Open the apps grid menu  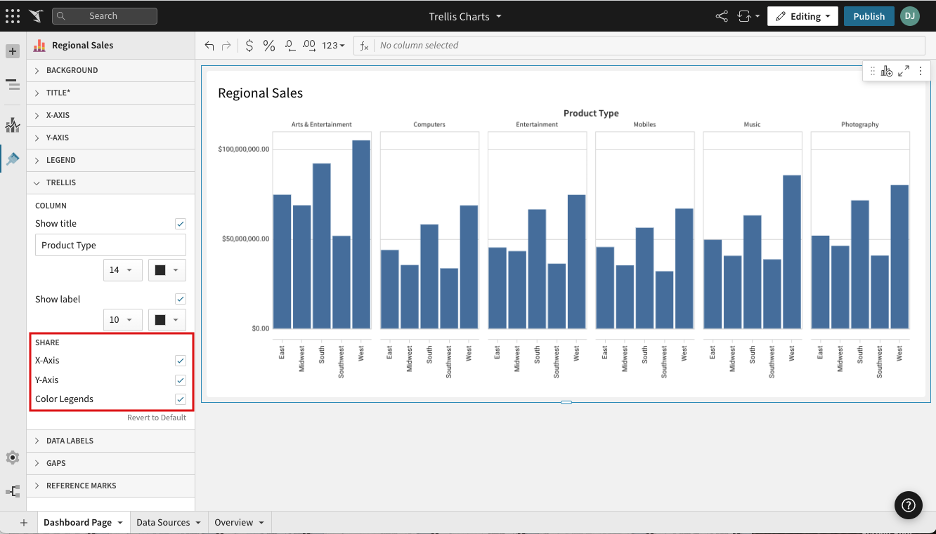(12, 16)
